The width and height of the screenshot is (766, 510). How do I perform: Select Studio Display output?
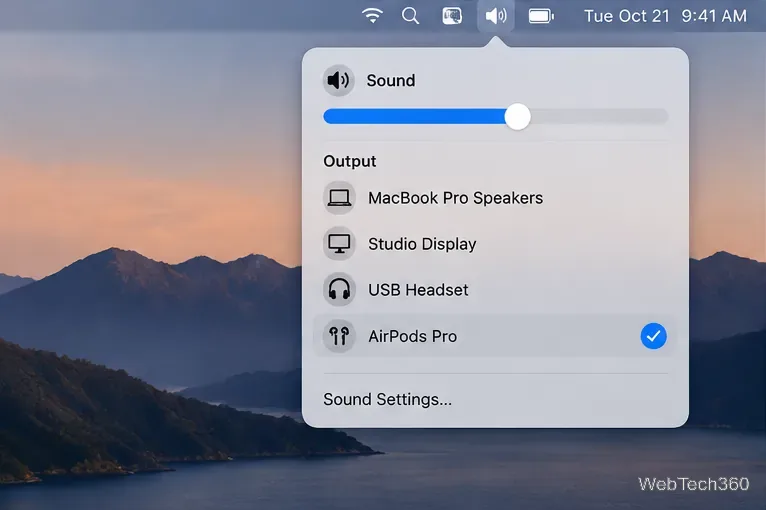[x=495, y=244]
